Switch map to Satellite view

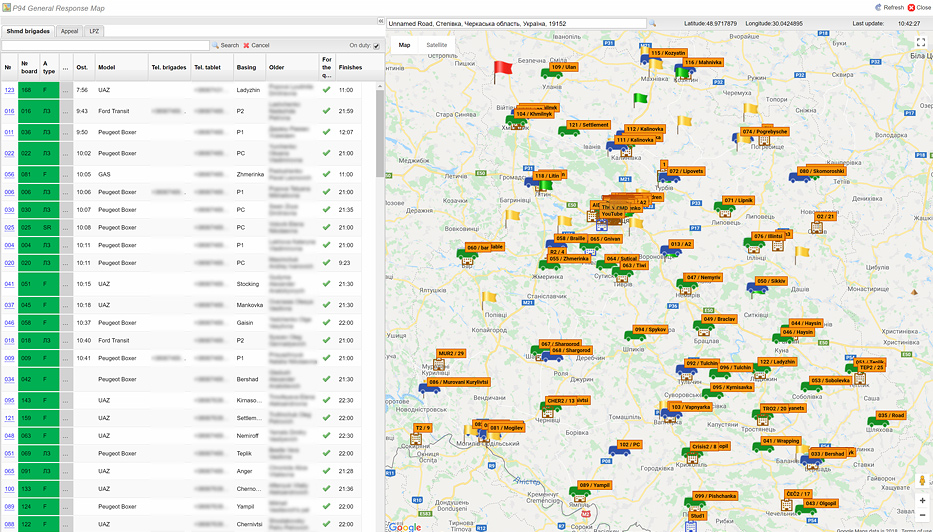tap(437, 45)
